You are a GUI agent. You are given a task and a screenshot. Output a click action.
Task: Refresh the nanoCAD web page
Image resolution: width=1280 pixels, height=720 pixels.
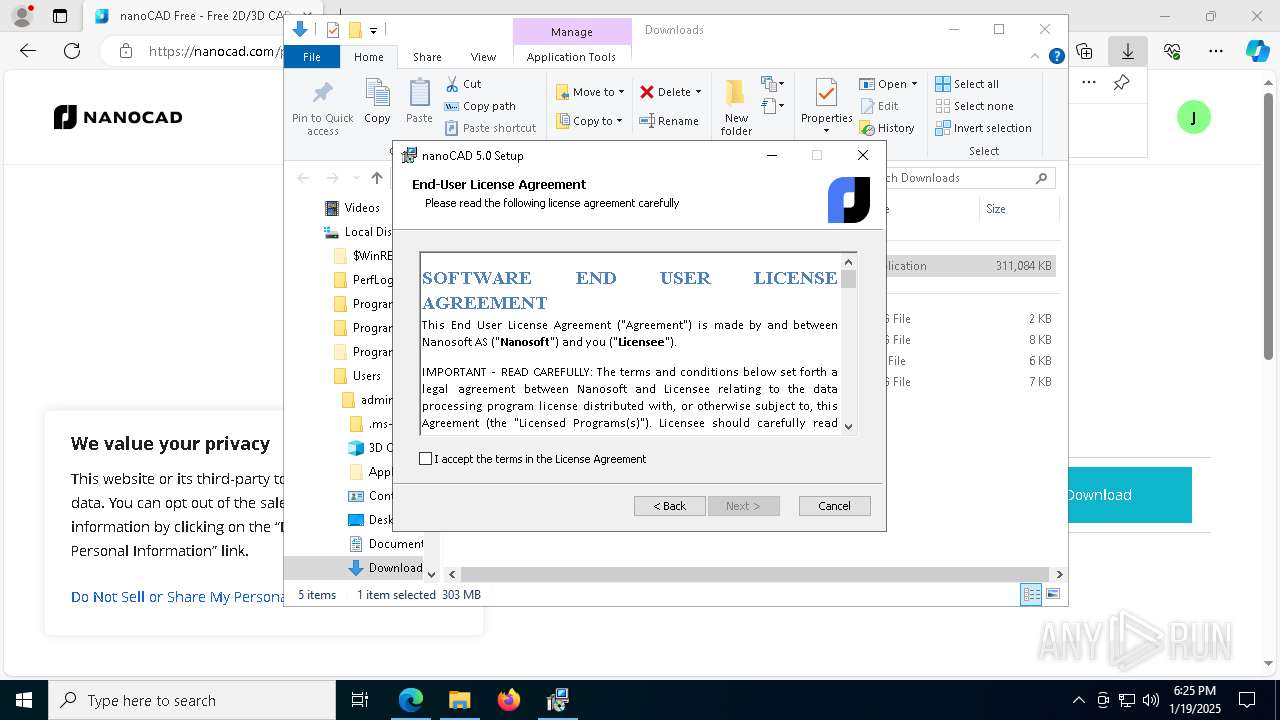(71, 51)
